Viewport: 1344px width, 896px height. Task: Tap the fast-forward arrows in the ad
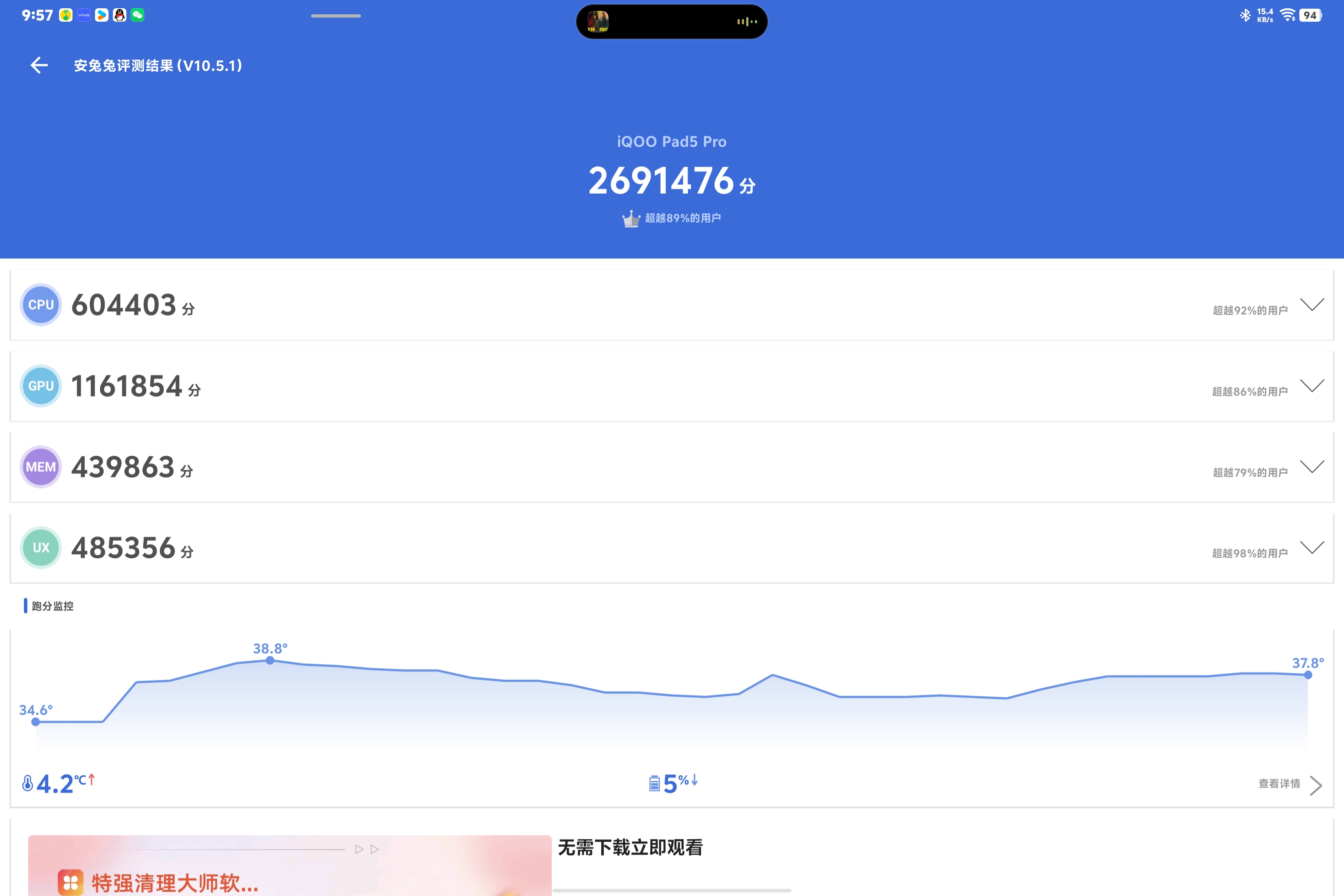367,849
